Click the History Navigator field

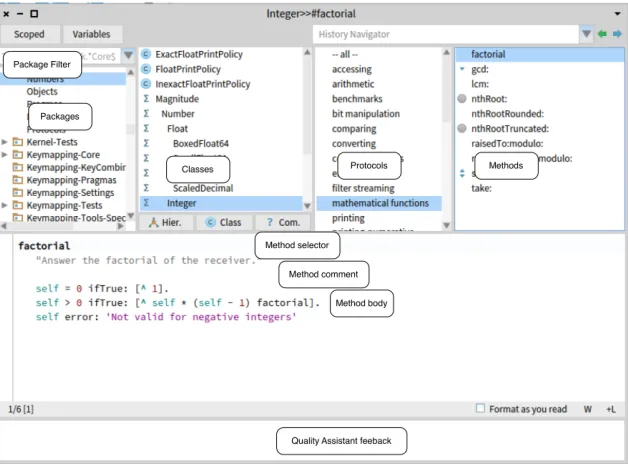[x=446, y=34]
